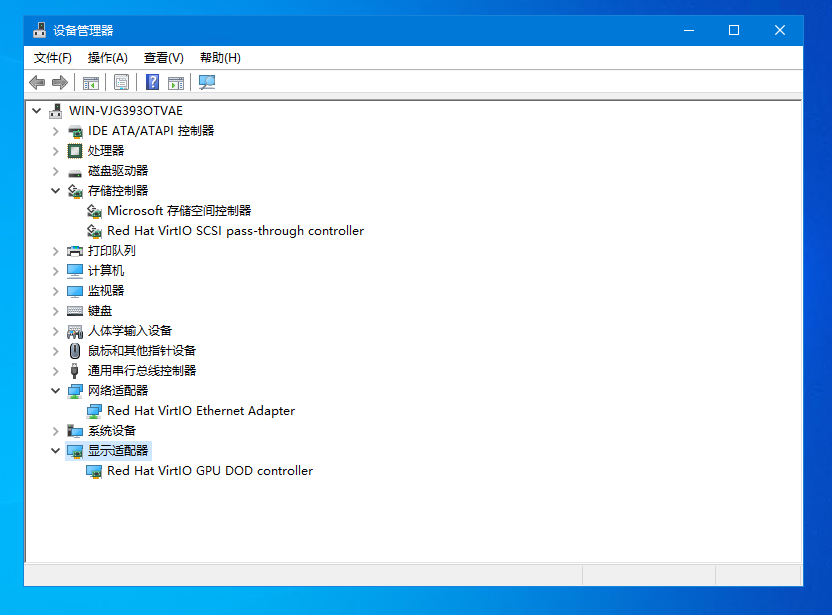832x615 pixels.
Task: Open the 文件 menu
Action: 52,57
